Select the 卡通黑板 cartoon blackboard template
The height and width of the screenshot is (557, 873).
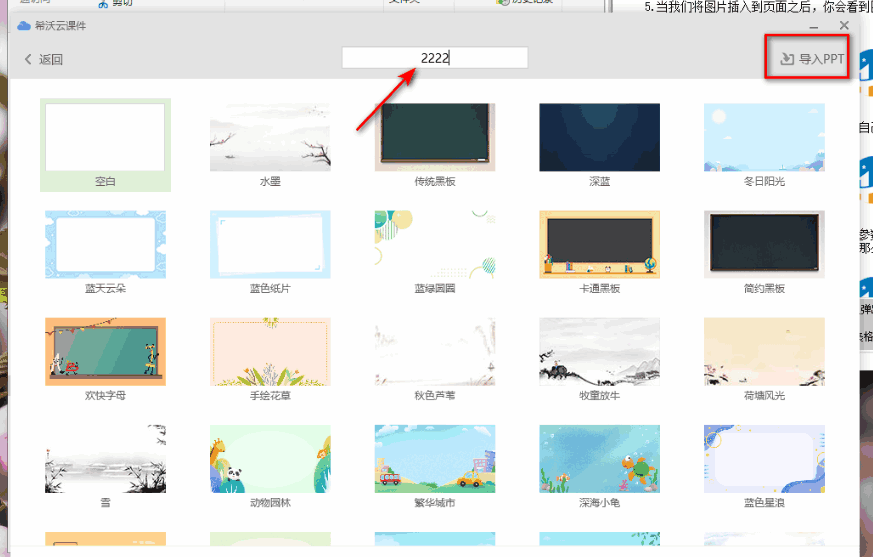click(x=599, y=245)
